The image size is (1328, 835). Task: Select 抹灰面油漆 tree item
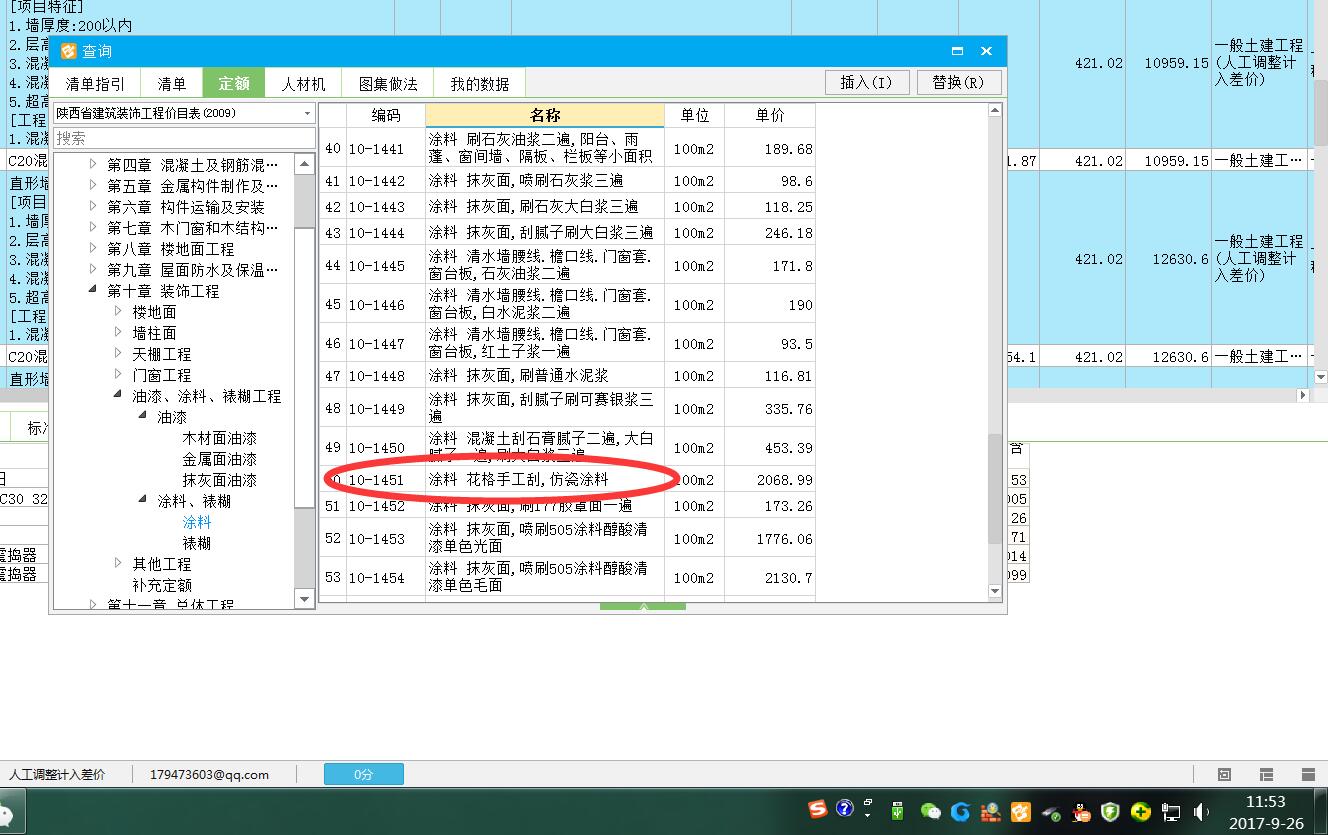coord(219,480)
